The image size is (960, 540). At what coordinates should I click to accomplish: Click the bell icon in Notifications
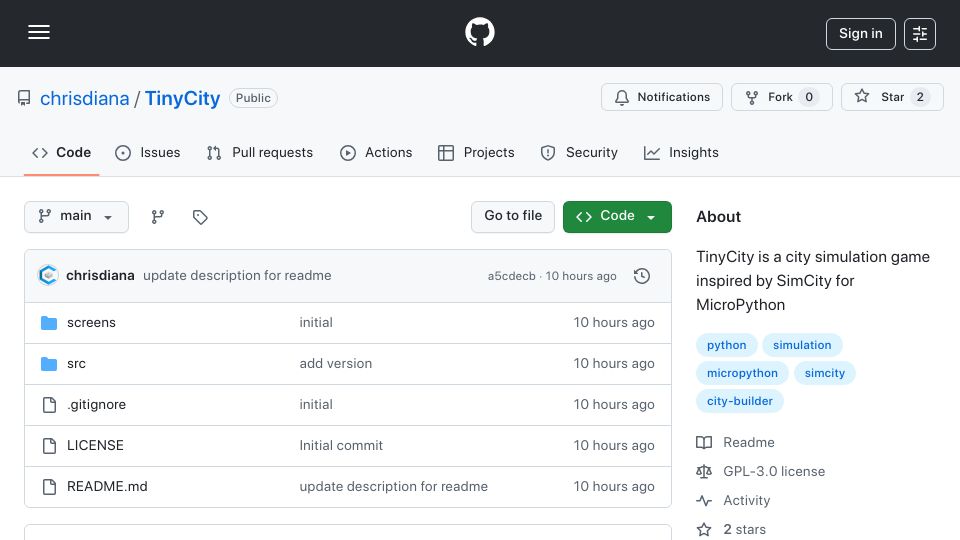tap(622, 97)
